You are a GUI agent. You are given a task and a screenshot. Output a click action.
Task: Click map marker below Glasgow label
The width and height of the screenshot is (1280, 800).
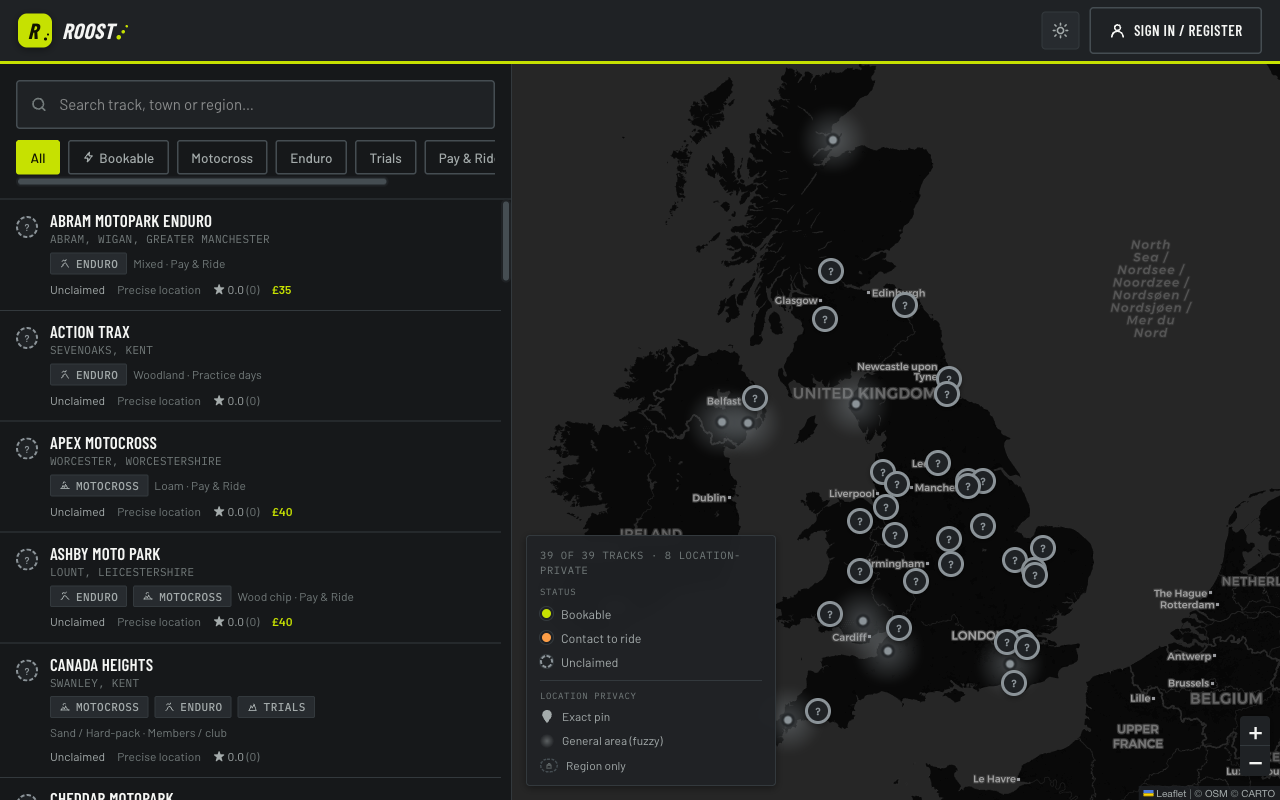coord(825,319)
